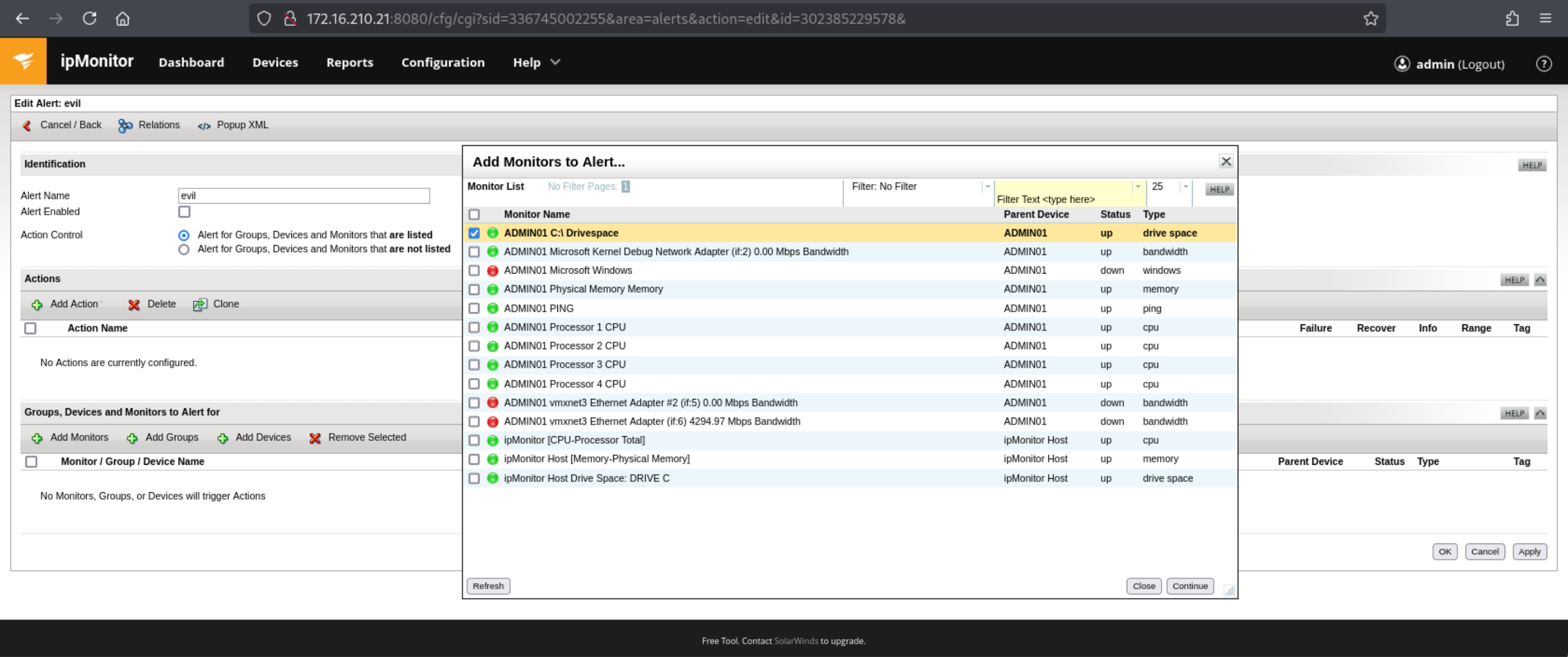Open the Reports menu
Screen dimensions: 1568x657
349,62
